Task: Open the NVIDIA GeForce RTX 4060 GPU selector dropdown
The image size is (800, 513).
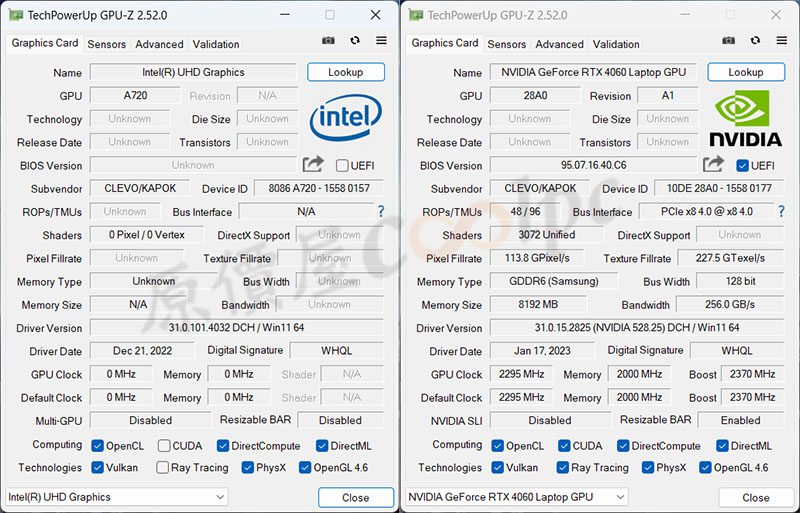Action: click(x=517, y=497)
